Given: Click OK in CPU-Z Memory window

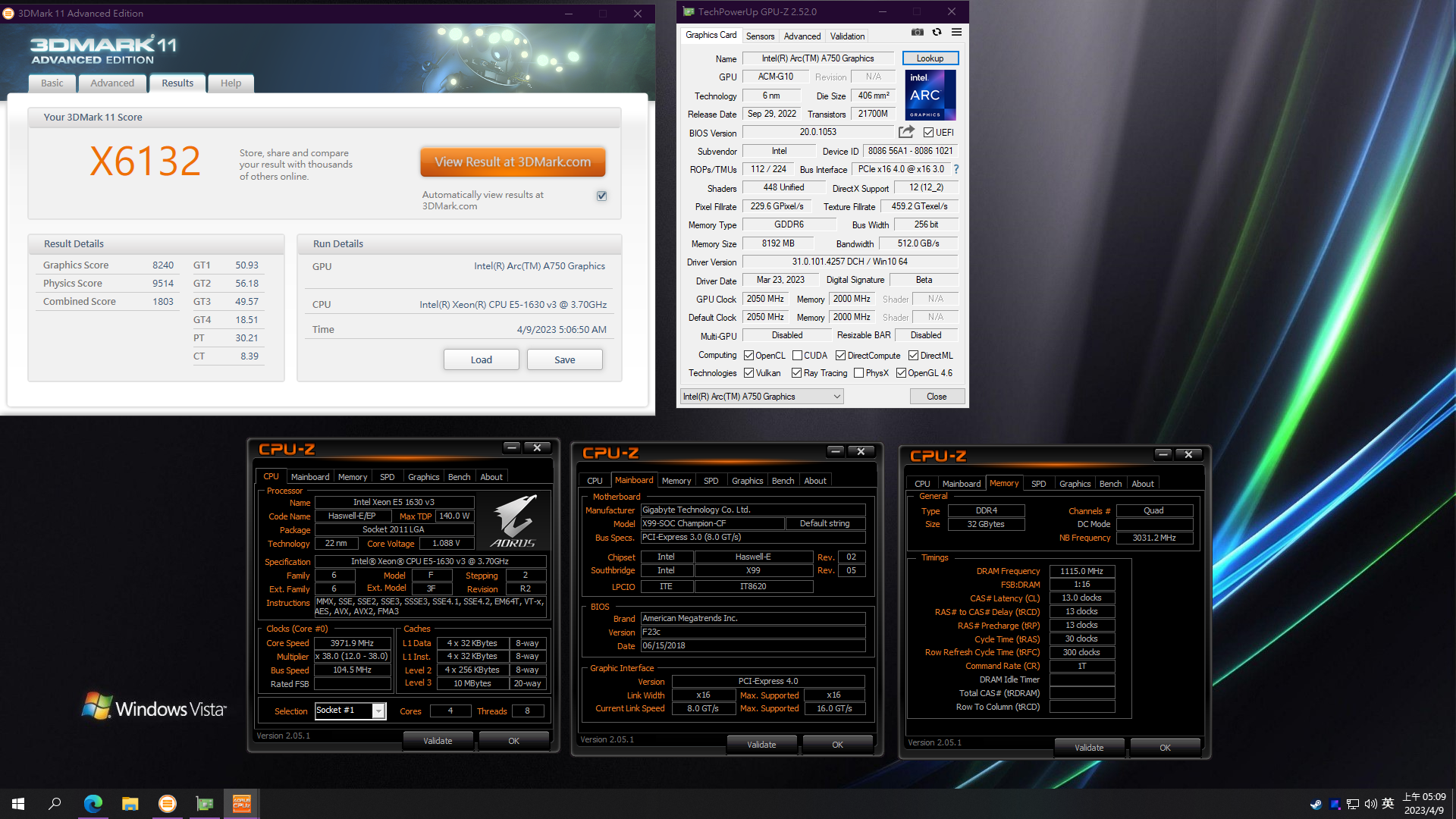Looking at the screenshot, I should pos(1165,748).
